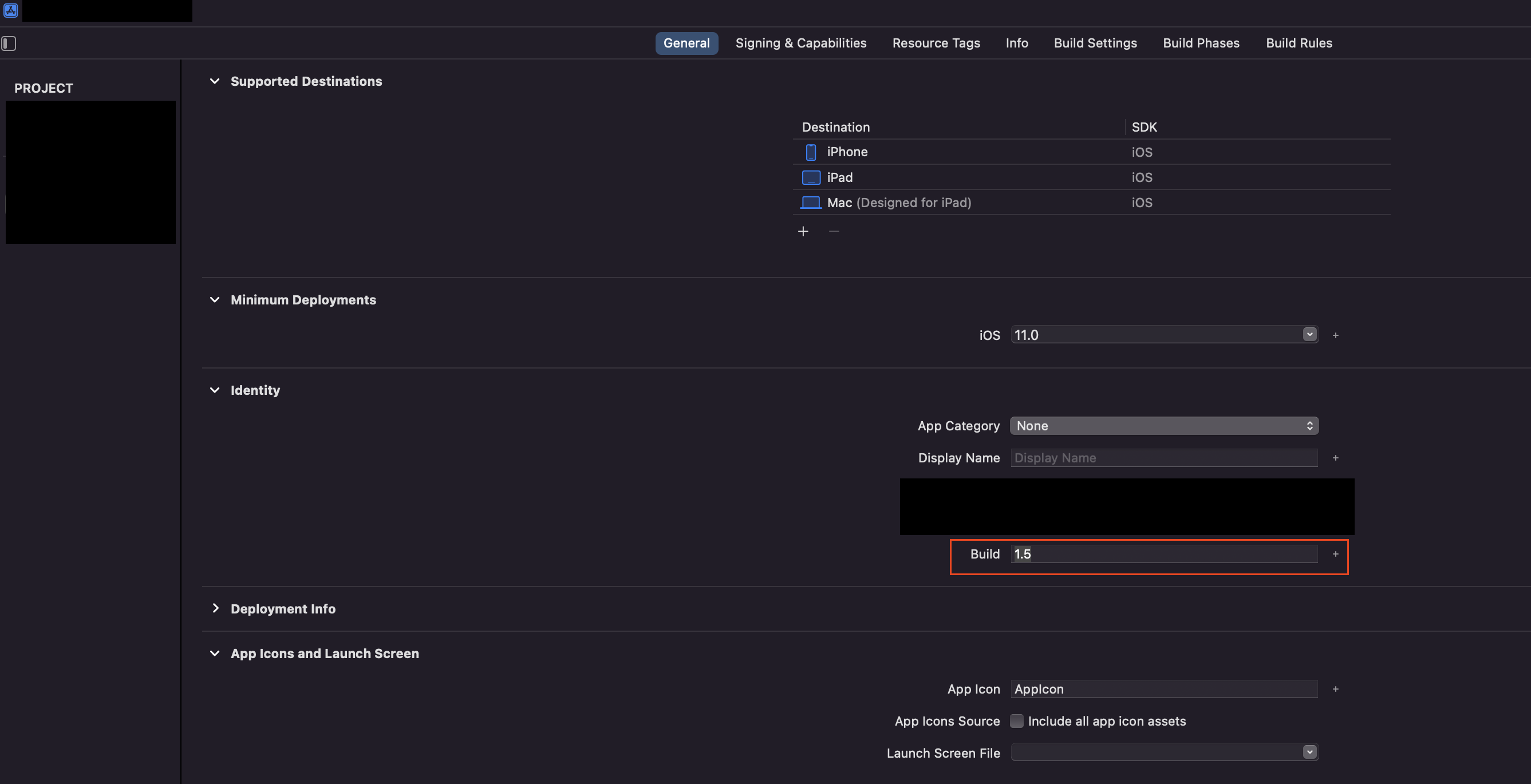
Task: Open the Signing & Capabilities tab
Action: (x=800, y=43)
